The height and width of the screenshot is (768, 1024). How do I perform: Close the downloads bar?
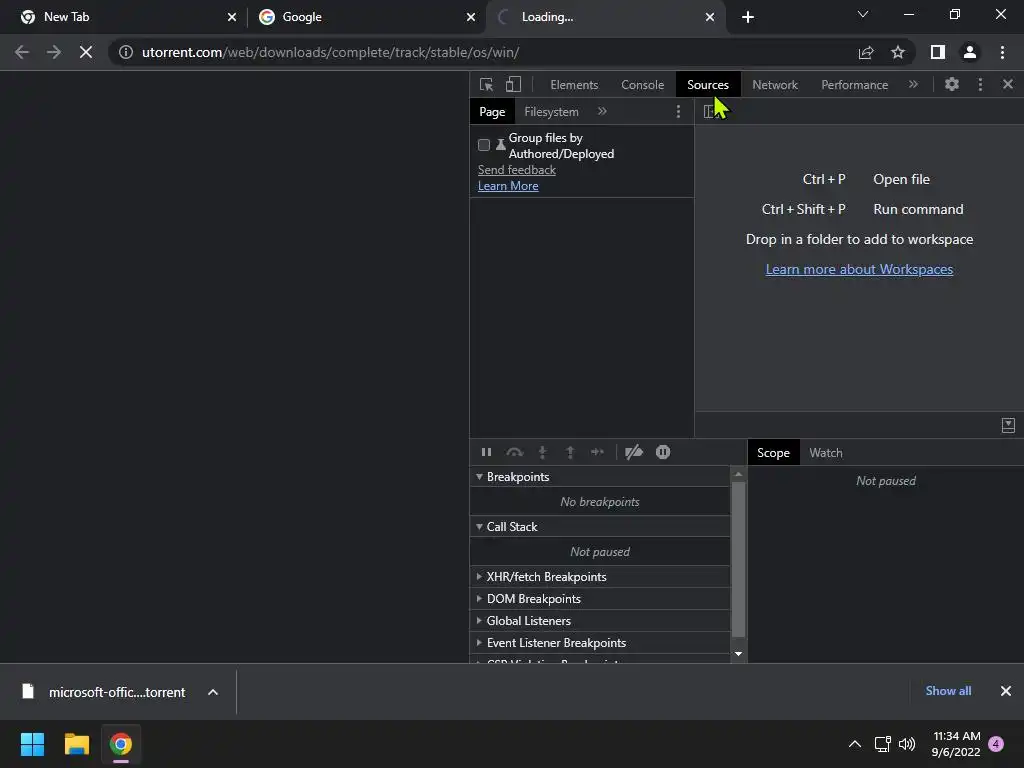coord(1006,691)
